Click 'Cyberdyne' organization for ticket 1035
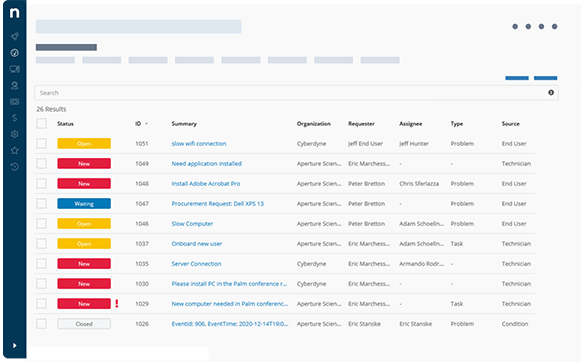The height and width of the screenshot is (362, 584). 311,264
